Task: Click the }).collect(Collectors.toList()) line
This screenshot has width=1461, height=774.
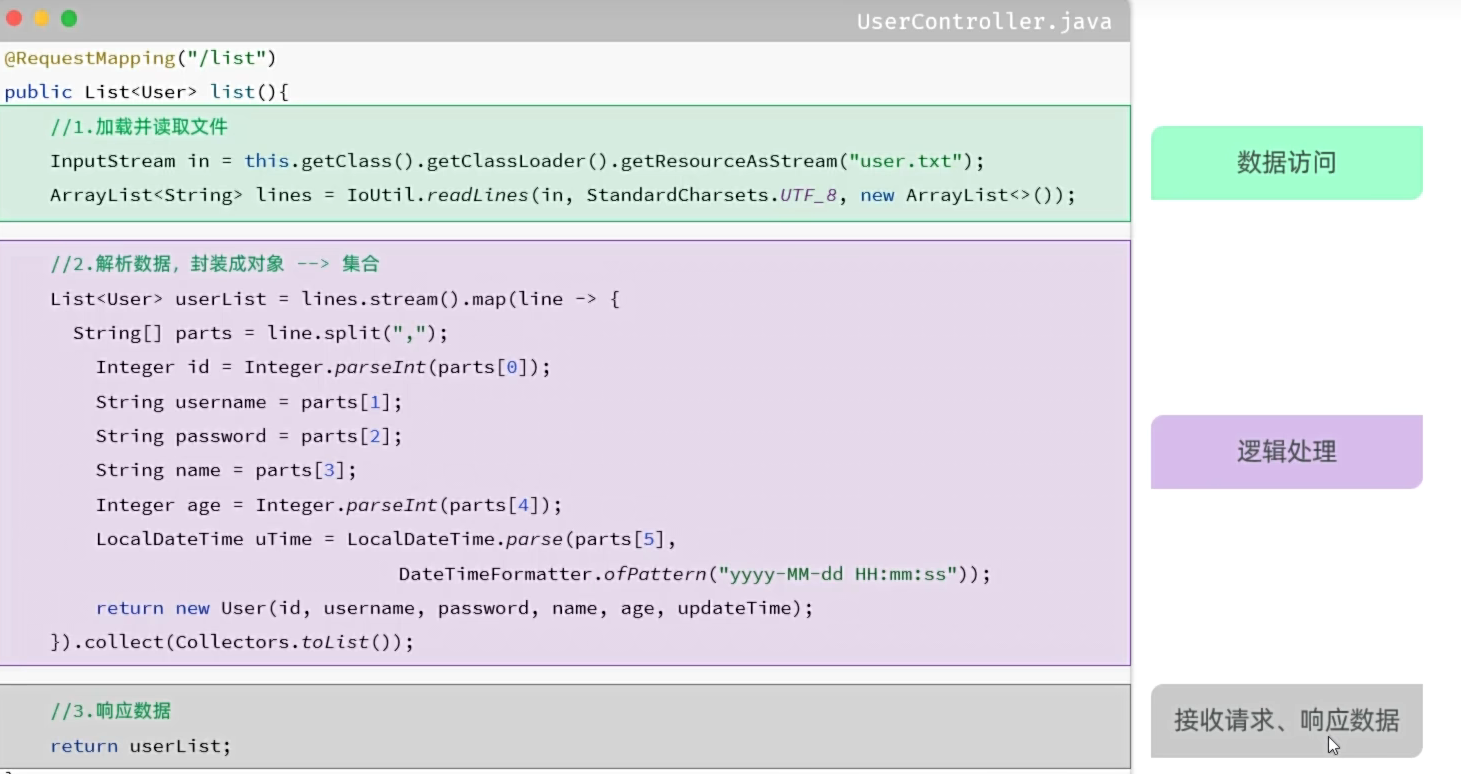Action: click(x=232, y=642)
